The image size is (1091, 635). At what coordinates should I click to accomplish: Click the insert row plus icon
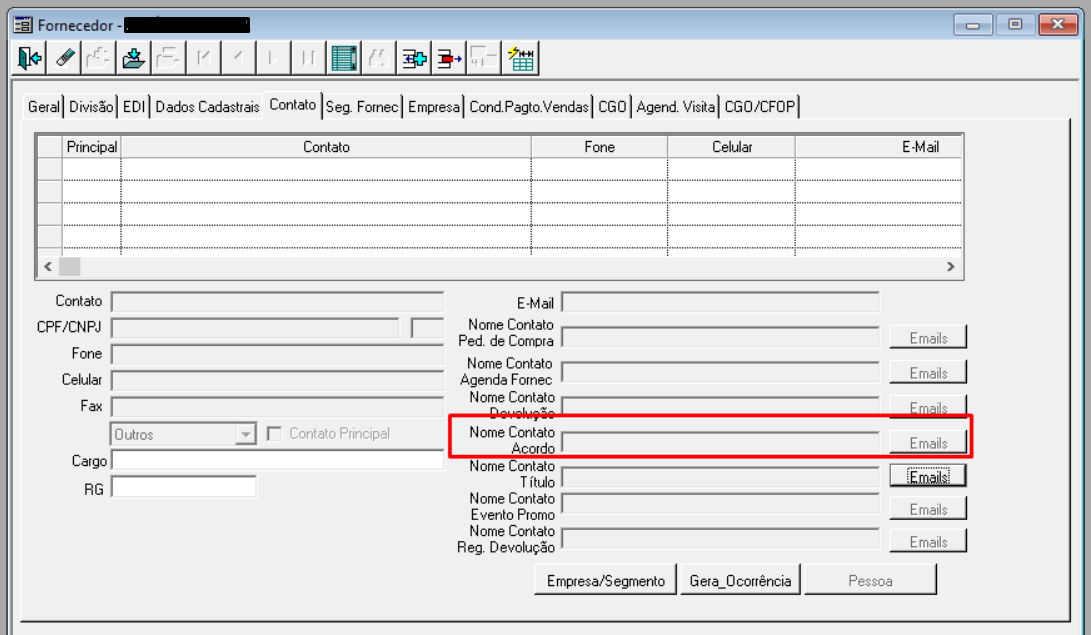(413, 58)
